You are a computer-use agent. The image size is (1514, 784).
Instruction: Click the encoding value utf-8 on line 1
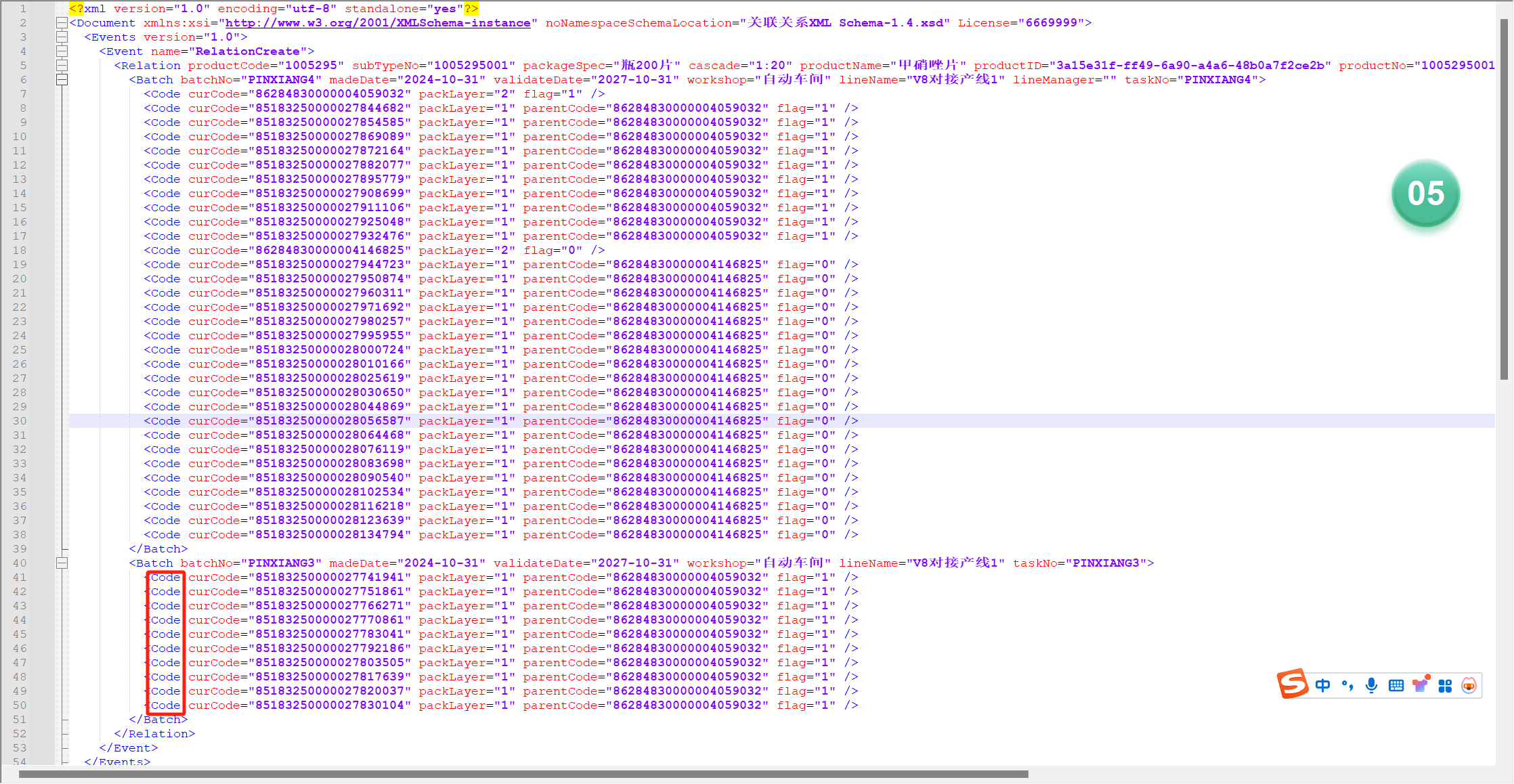[311, 9]
